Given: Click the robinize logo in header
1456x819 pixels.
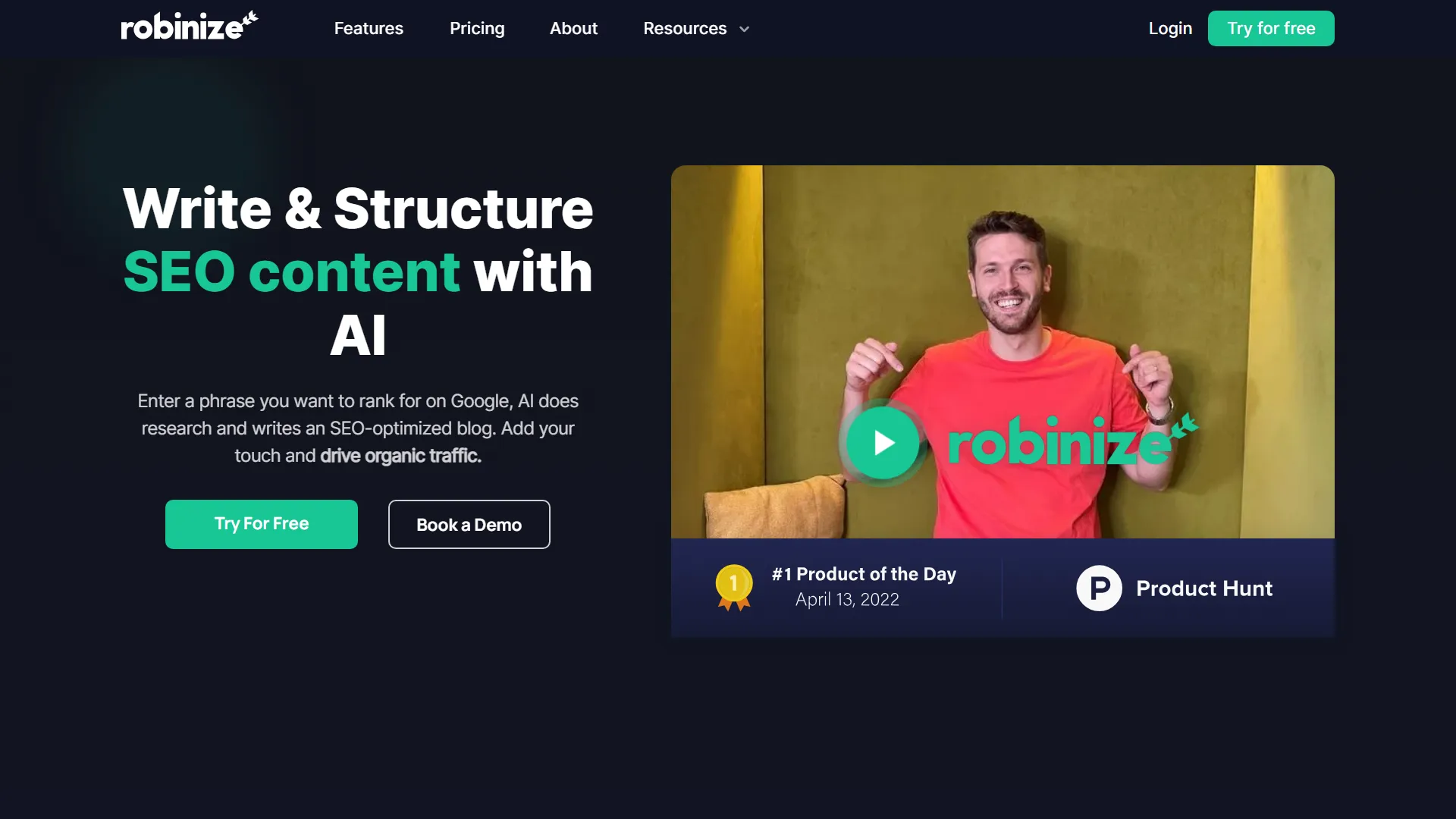Looking at the screenshot, I should point(190,27).
